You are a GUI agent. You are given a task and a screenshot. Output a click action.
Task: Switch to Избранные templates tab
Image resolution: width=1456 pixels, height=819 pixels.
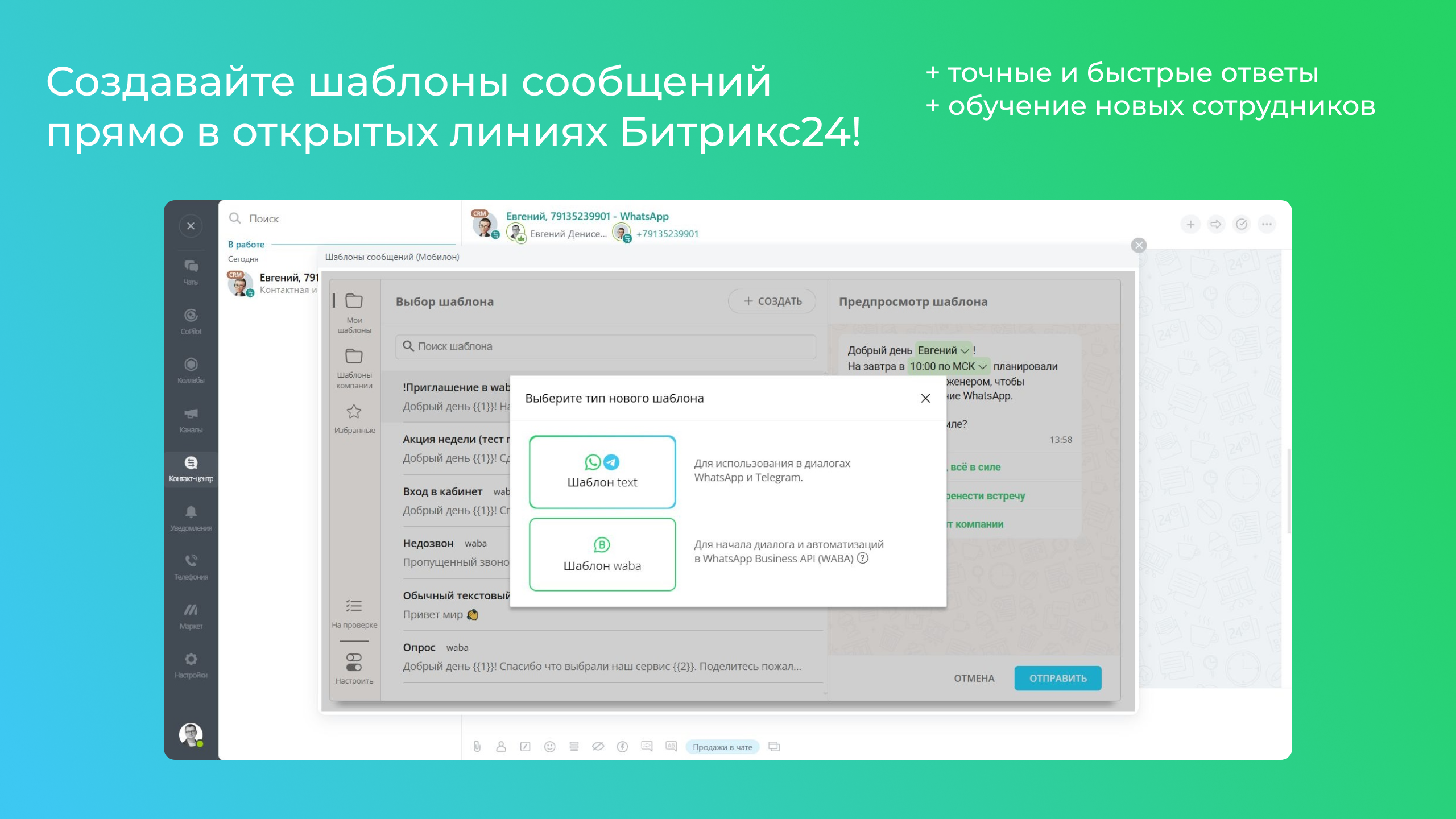click(x=354, y=418)
